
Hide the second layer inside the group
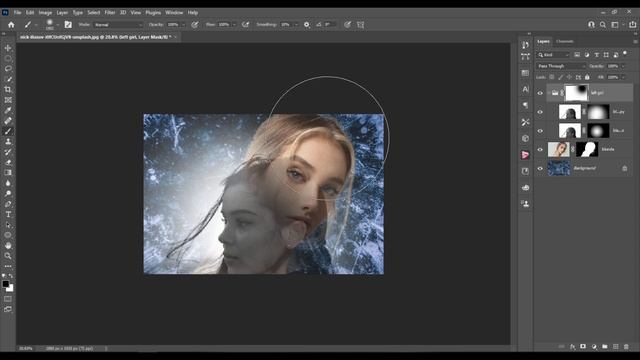(540, 131)
